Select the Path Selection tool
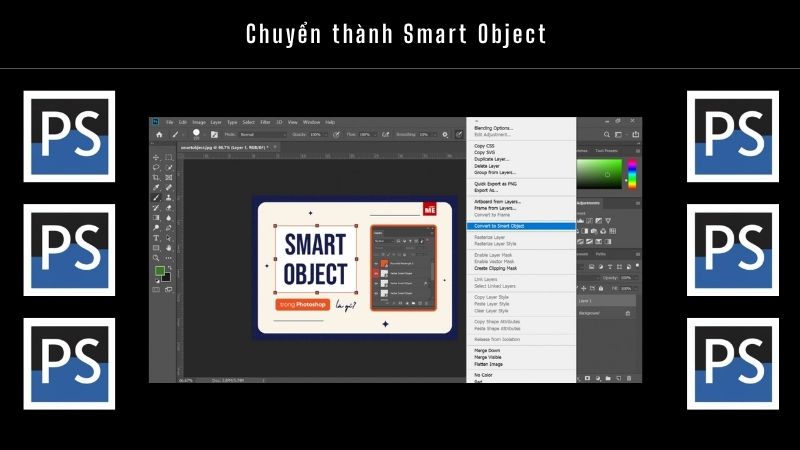Screen dimensions: 800x450 point(168,238)
